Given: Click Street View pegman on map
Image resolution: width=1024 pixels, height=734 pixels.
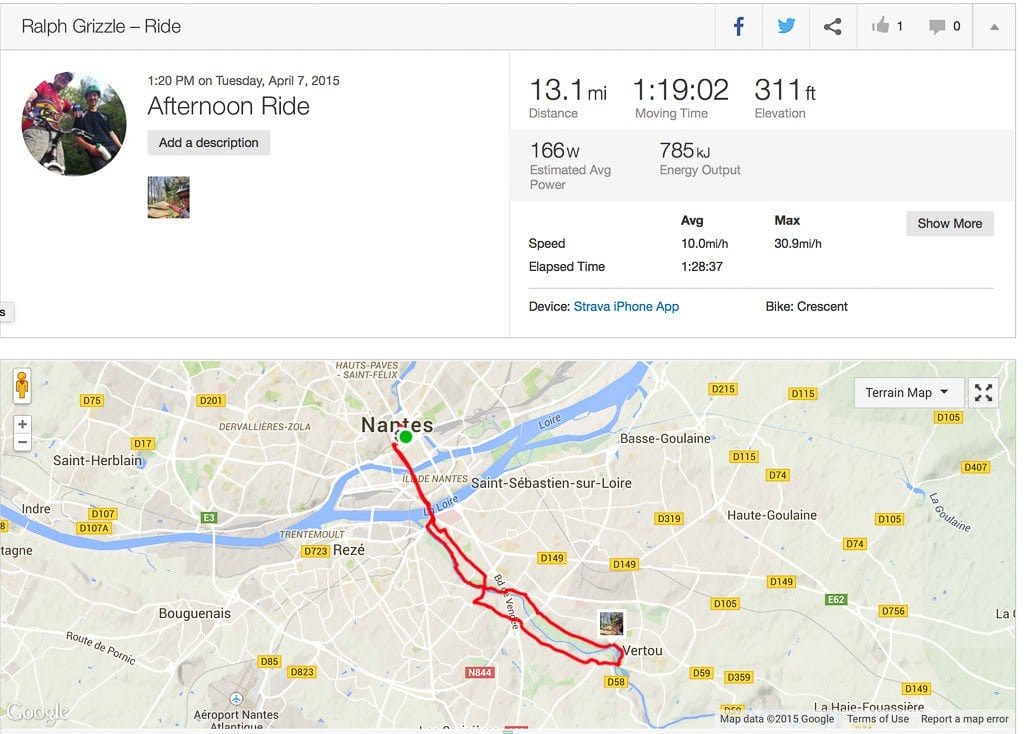Looking at the screenshot, I should pos(22,385).
